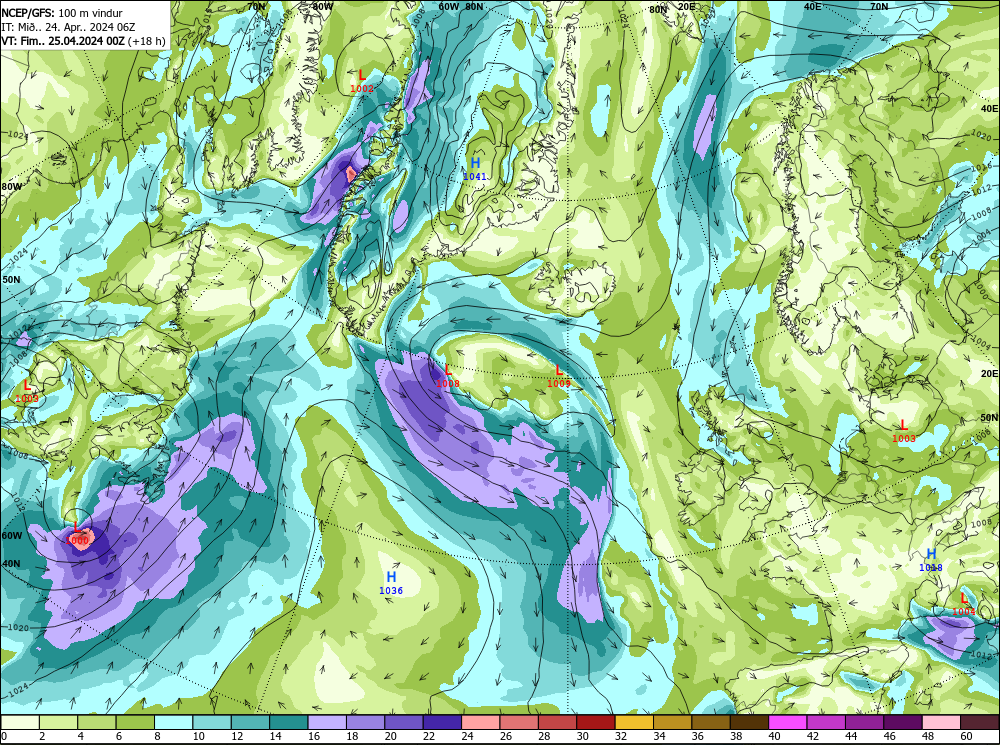The height and width of the screenshot is (745, 1000).
Task: Select the dark gold 34–36 legend swatch
Action: point(672,722)
